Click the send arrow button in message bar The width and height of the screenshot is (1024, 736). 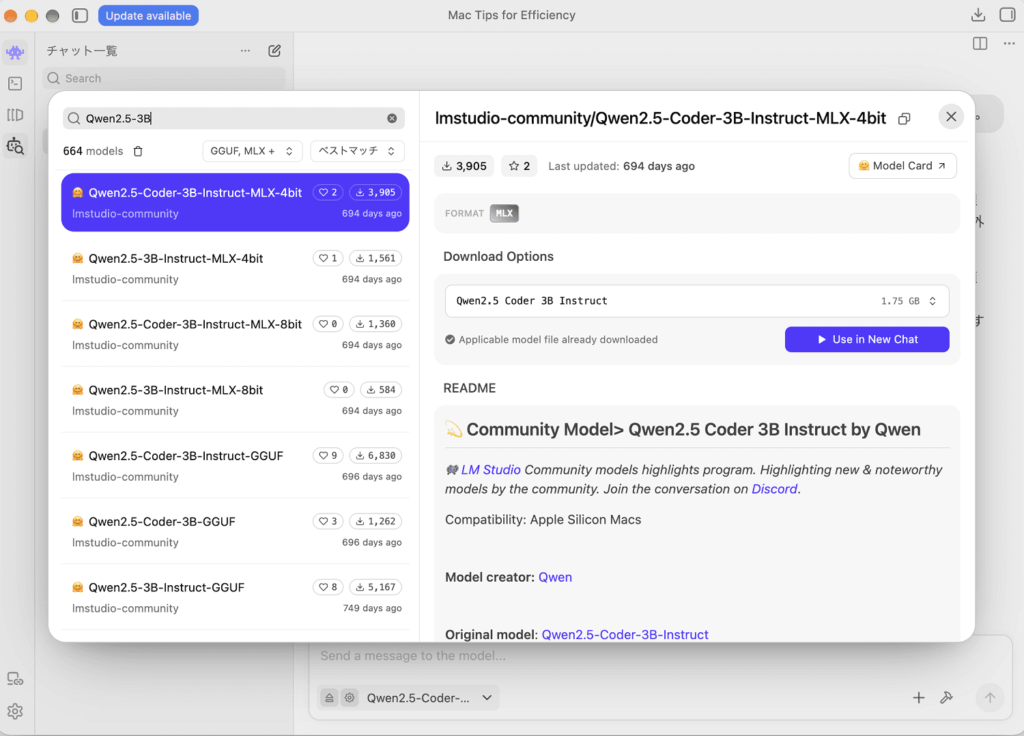989,697
